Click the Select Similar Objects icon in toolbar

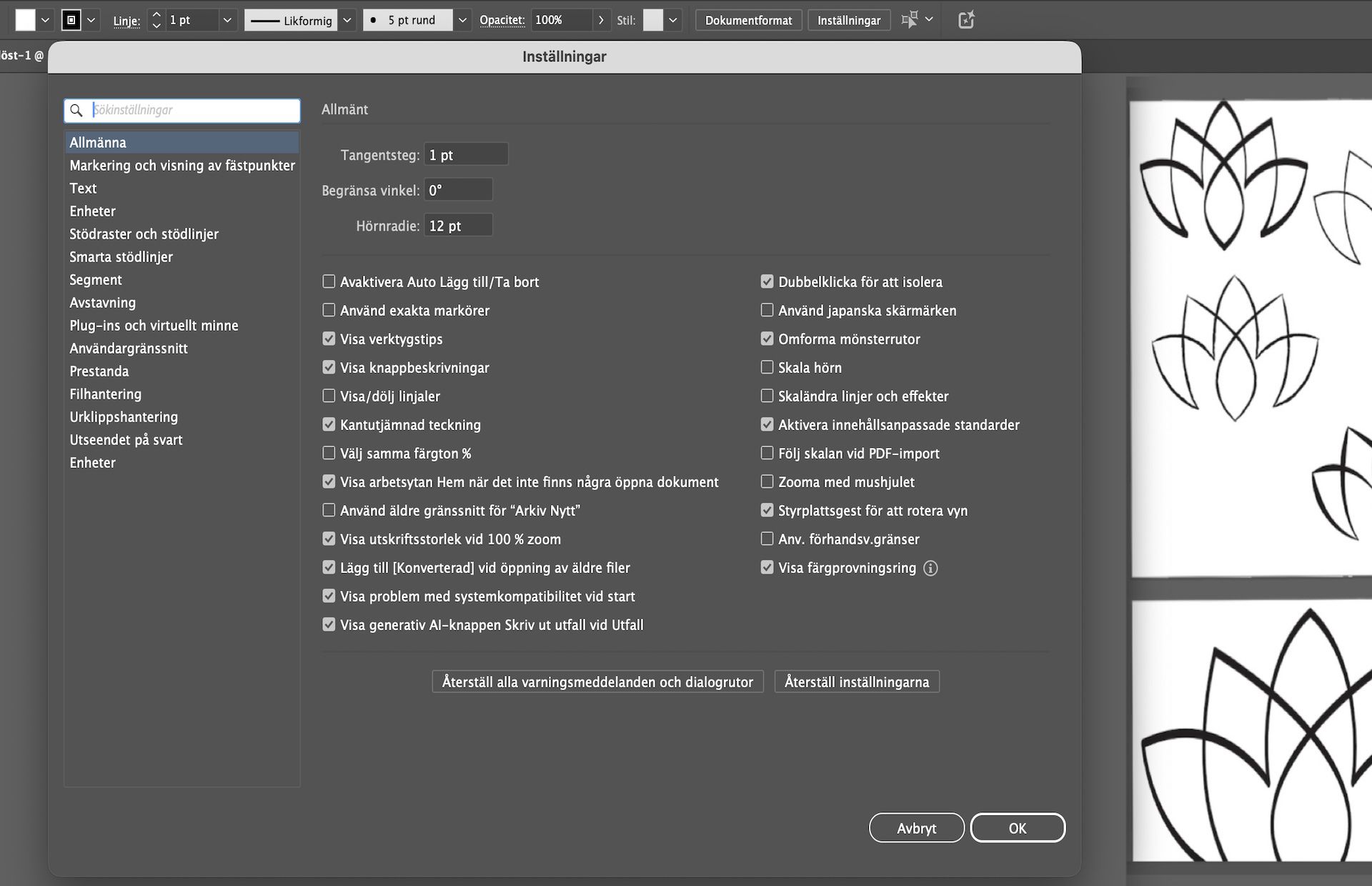click(909, 20)
